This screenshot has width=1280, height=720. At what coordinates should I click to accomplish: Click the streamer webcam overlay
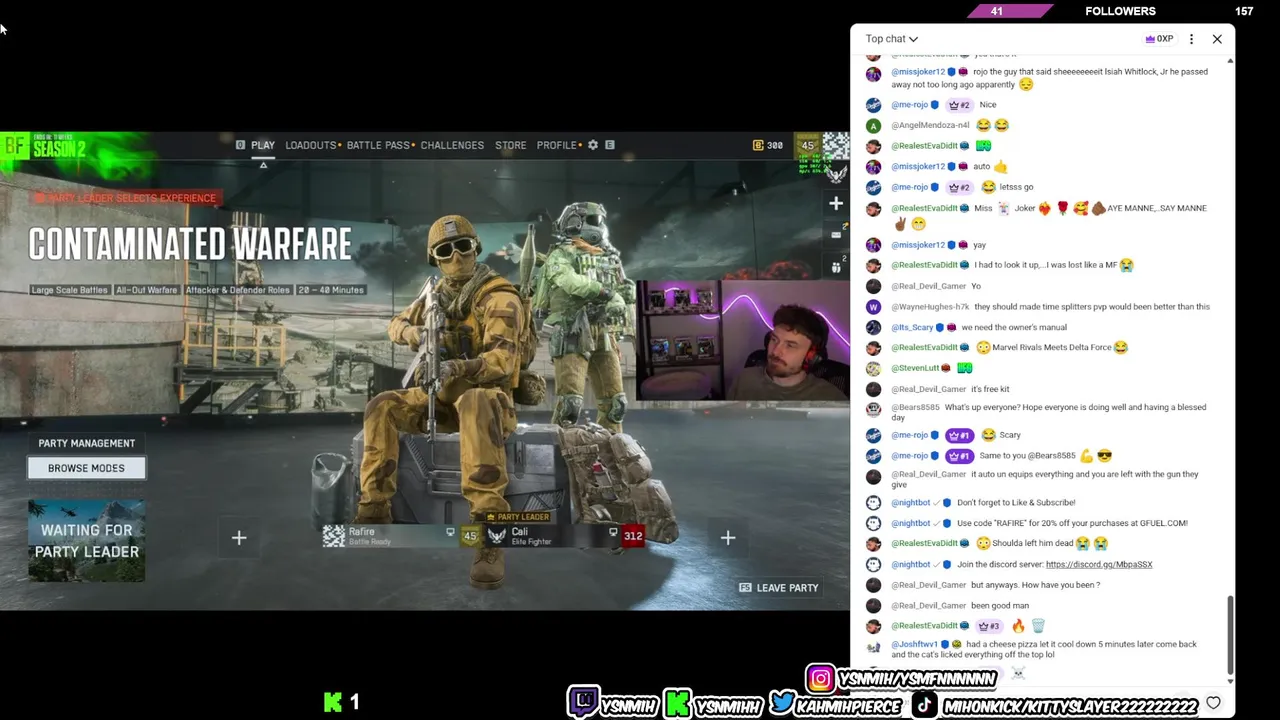[742, 341]
